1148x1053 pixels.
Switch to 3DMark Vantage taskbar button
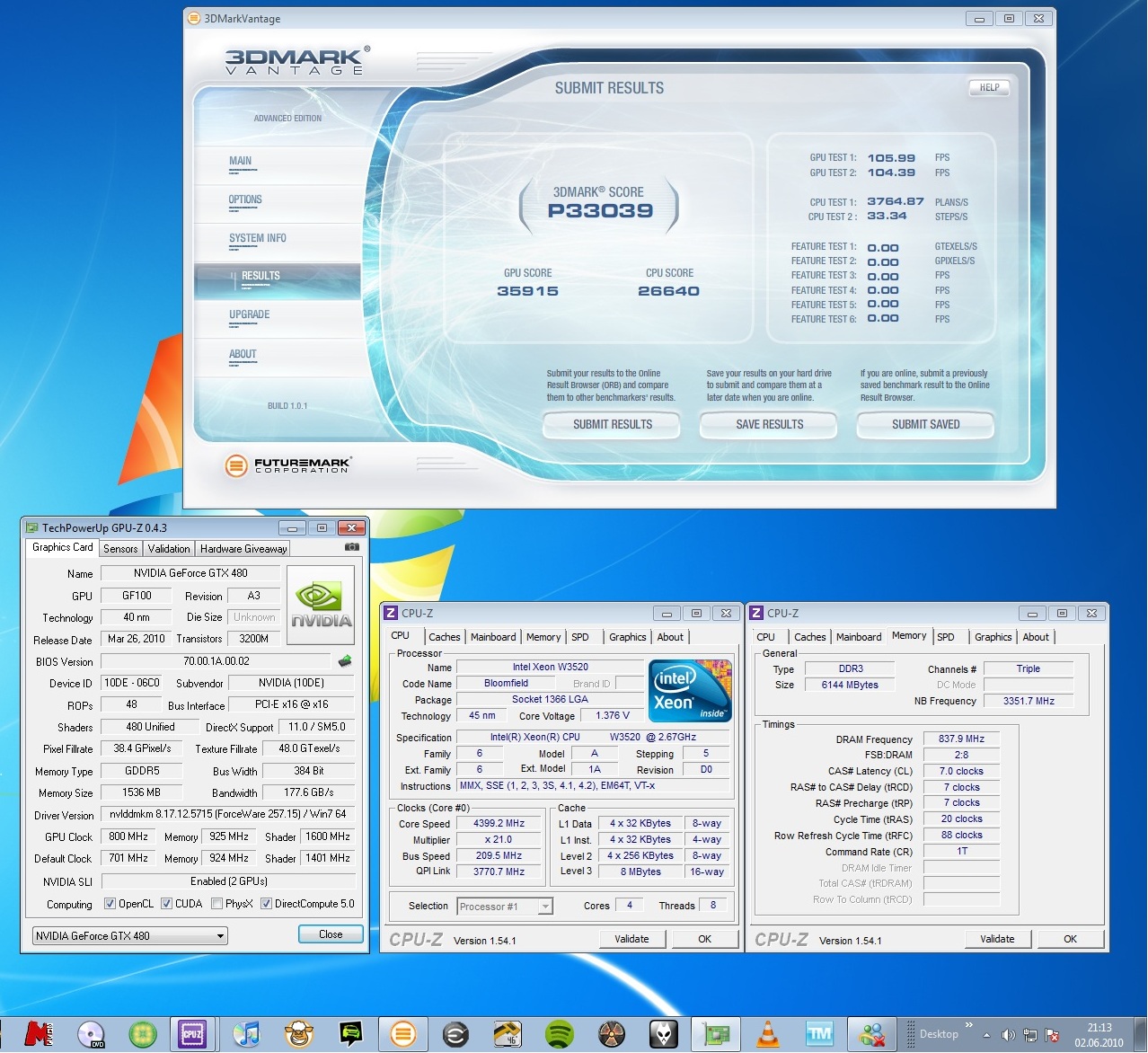(402, 1034)
